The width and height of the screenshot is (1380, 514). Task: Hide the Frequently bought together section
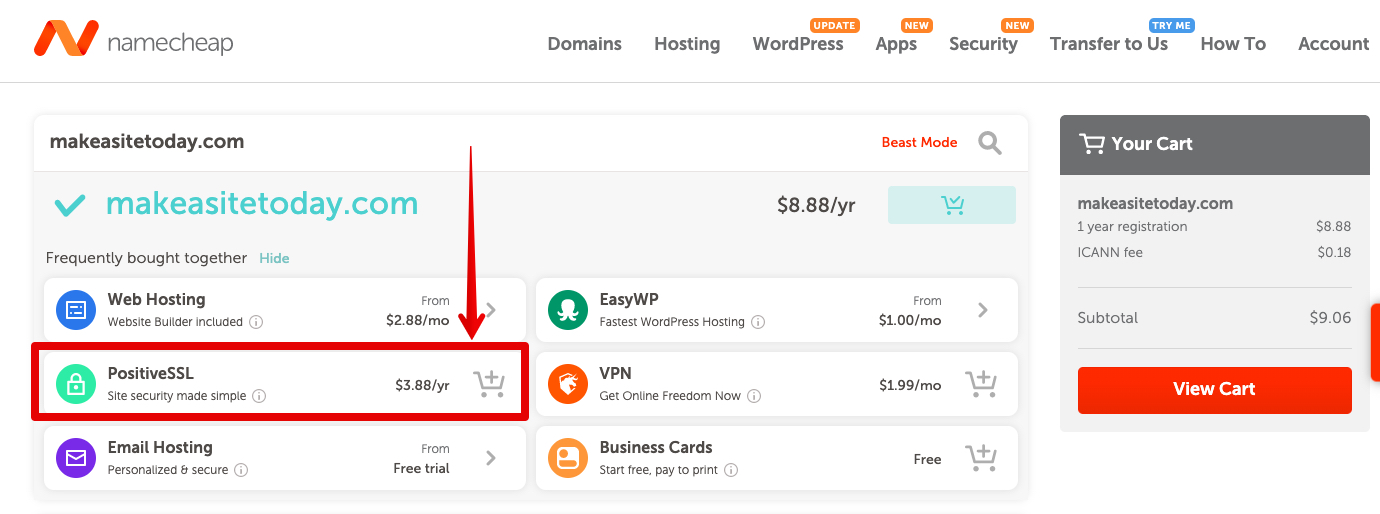pyautogui.click(x=274, y=258)
